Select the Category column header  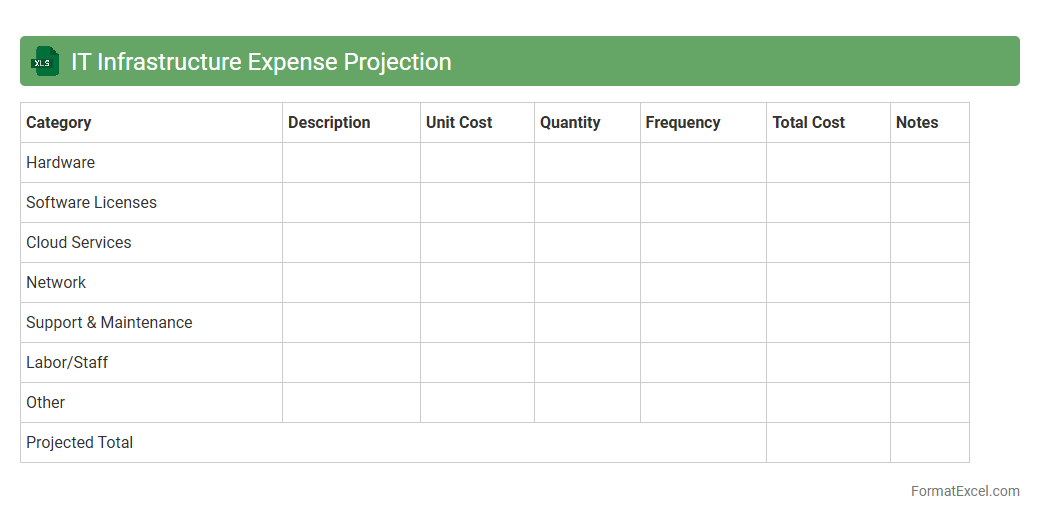click(59, 123)
